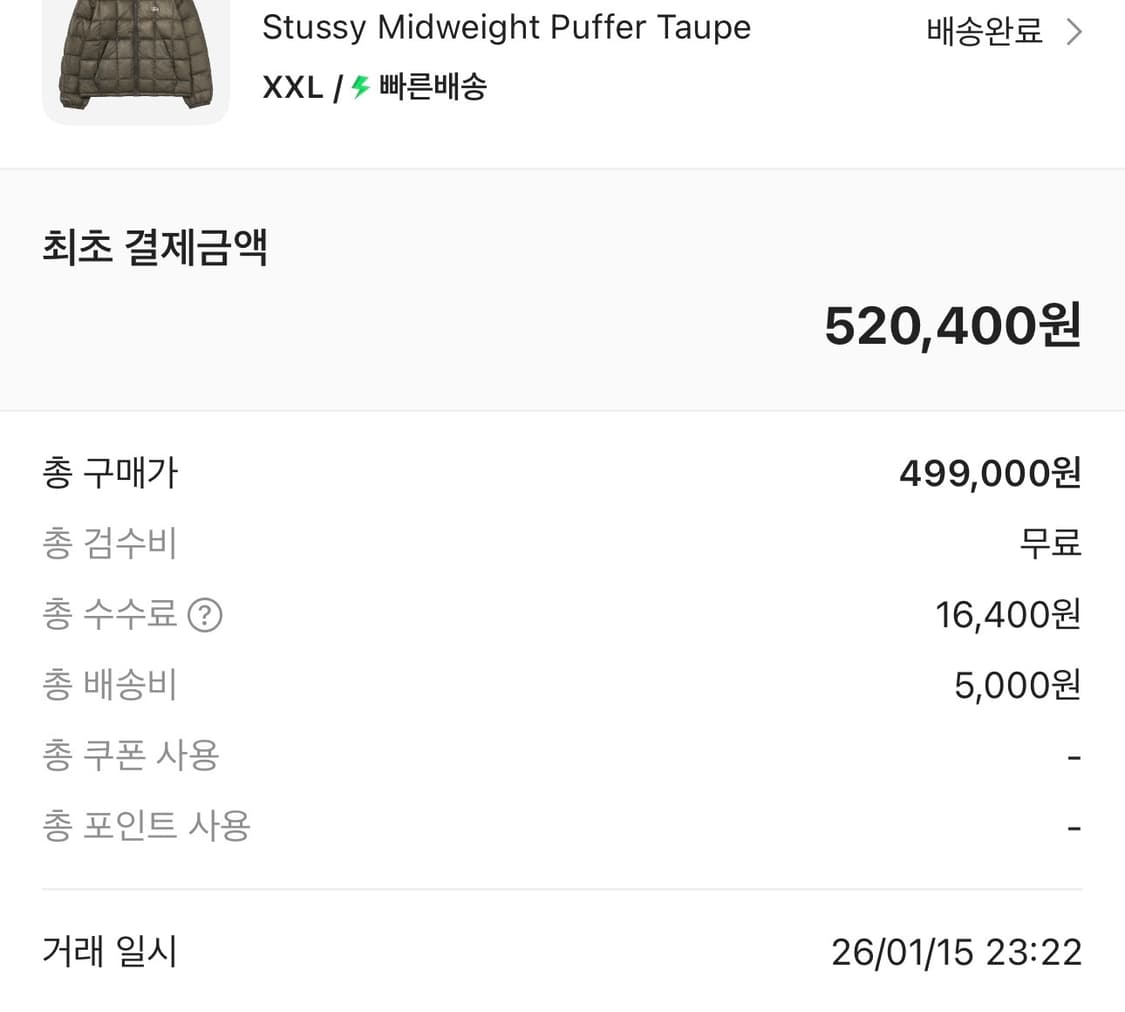This screenshot has height=1012, width=1125.
Task: Select the 총 배송비 shipping fee row
Action: click(x=110, y=684)
